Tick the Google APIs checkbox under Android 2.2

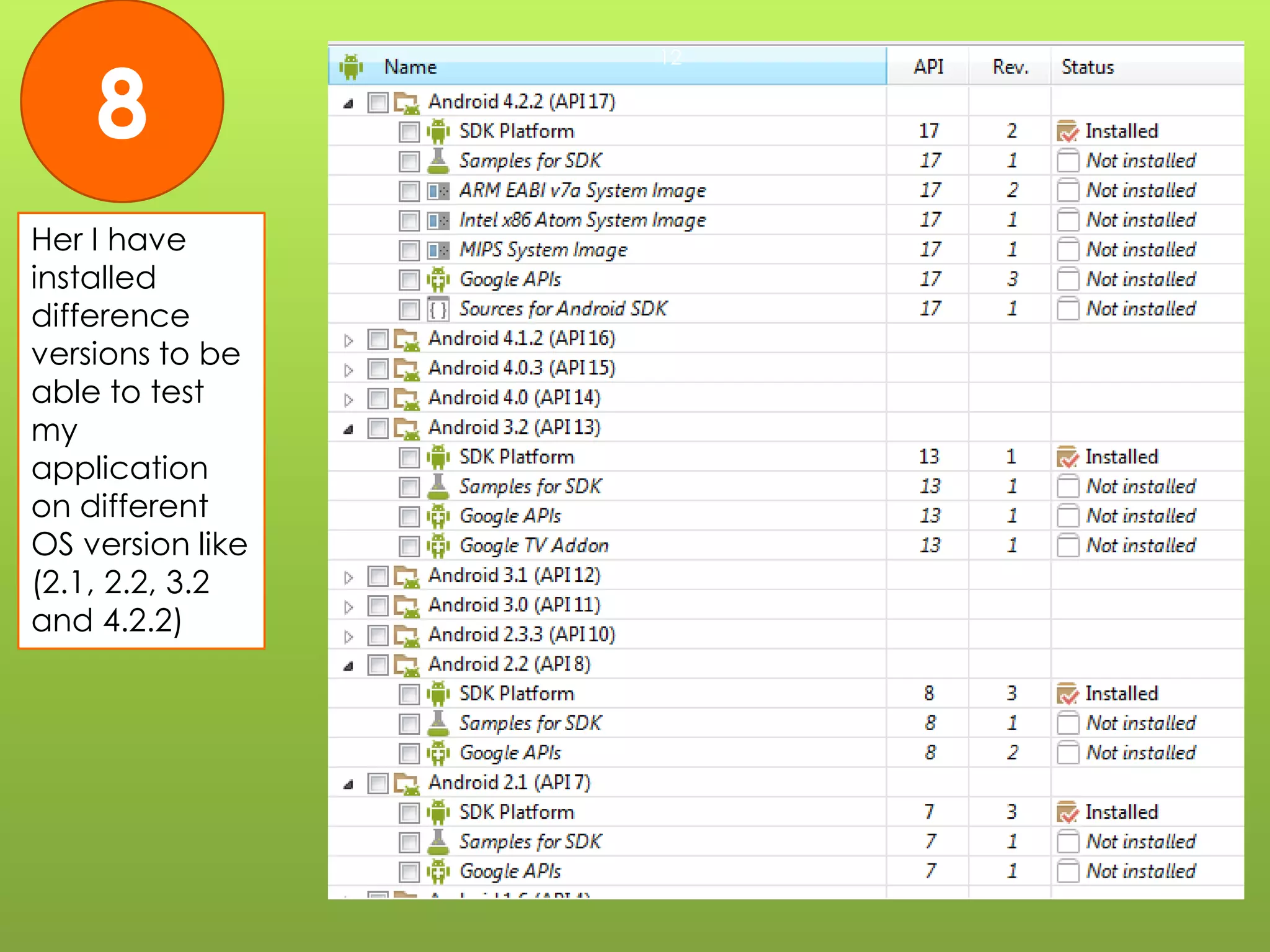click(409, 754)
